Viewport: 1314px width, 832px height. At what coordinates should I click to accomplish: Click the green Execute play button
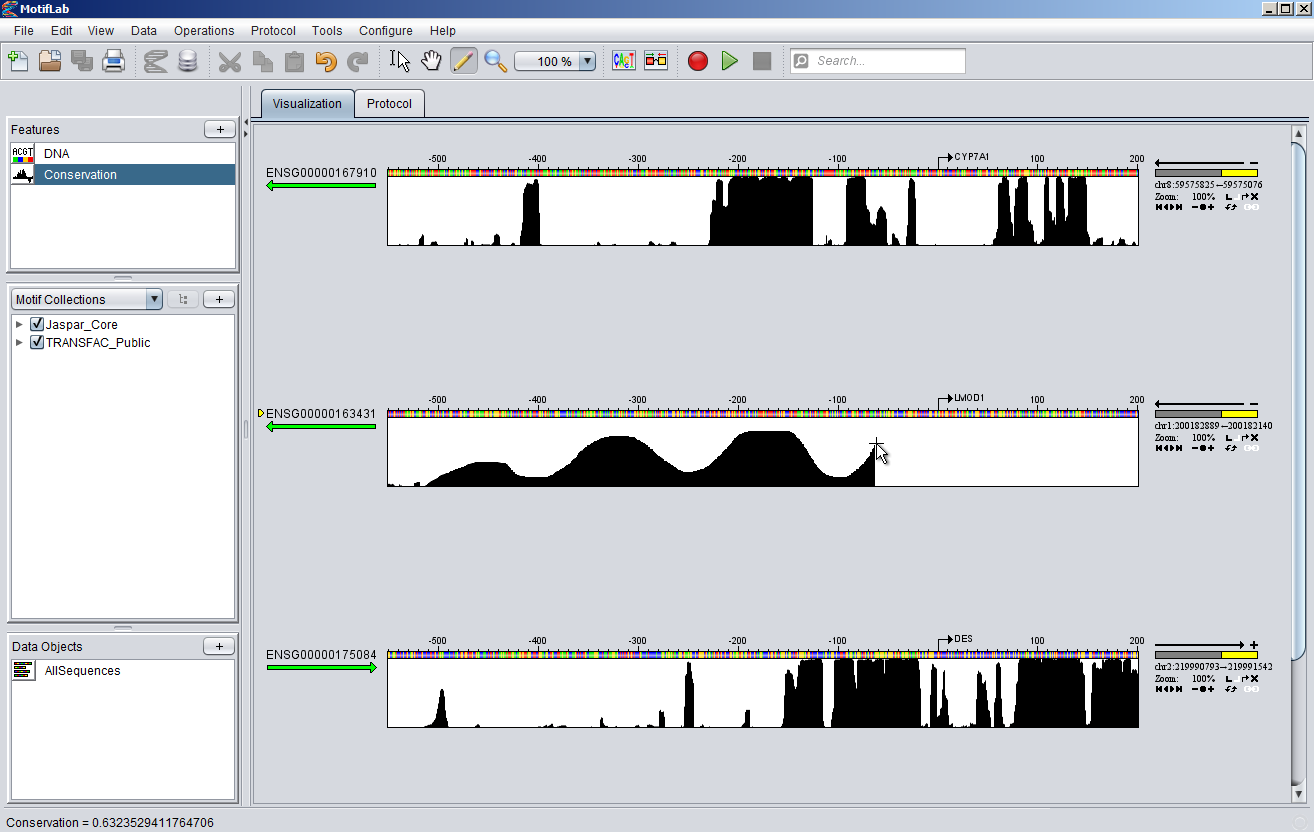730,61
